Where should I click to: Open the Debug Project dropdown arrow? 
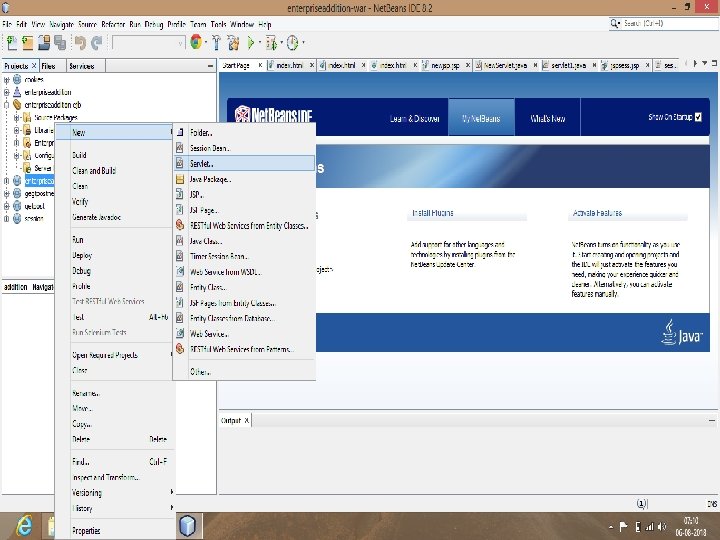[281, 43]
